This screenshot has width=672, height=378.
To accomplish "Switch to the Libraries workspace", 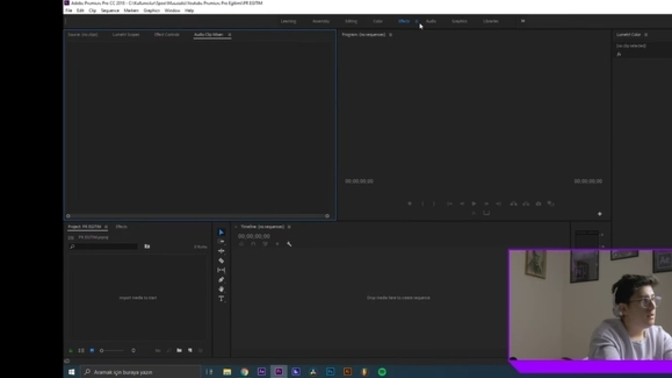I will tap(491, 21).
